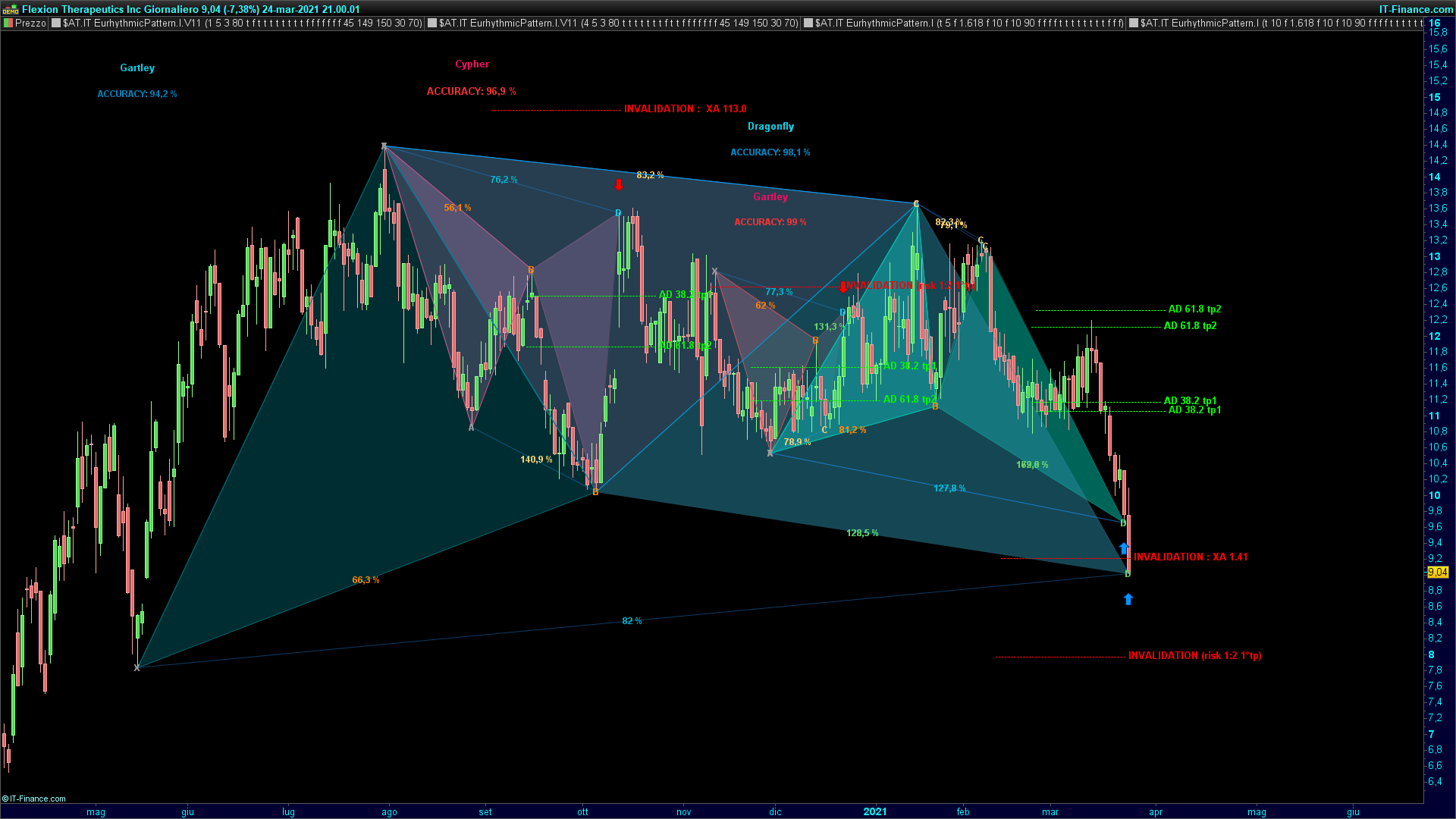The image size is (1456, 819).
Task: Click the lower blue up arrow below 9,04
Action: [x=1128, y=599]
